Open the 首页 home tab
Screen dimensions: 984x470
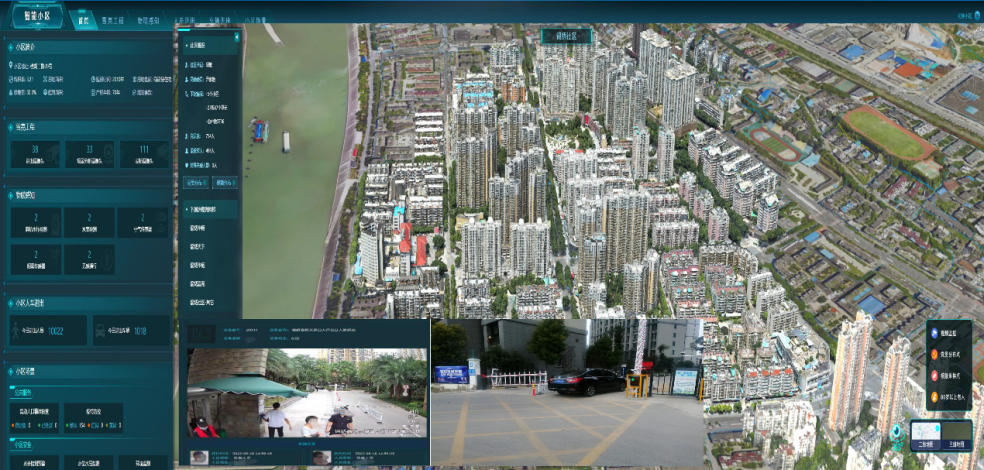pos(82,19)
